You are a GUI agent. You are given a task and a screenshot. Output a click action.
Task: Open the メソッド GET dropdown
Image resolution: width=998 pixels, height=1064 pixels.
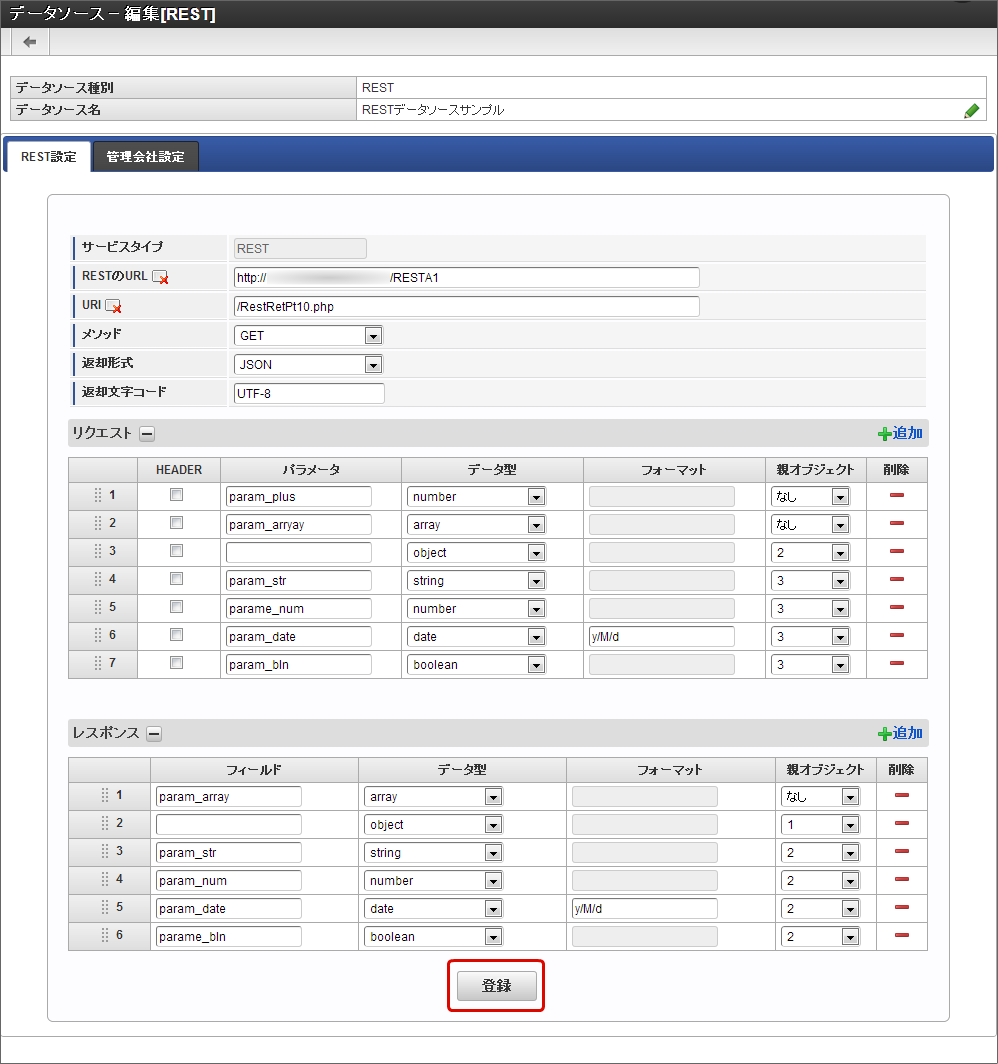click(308, 336)
